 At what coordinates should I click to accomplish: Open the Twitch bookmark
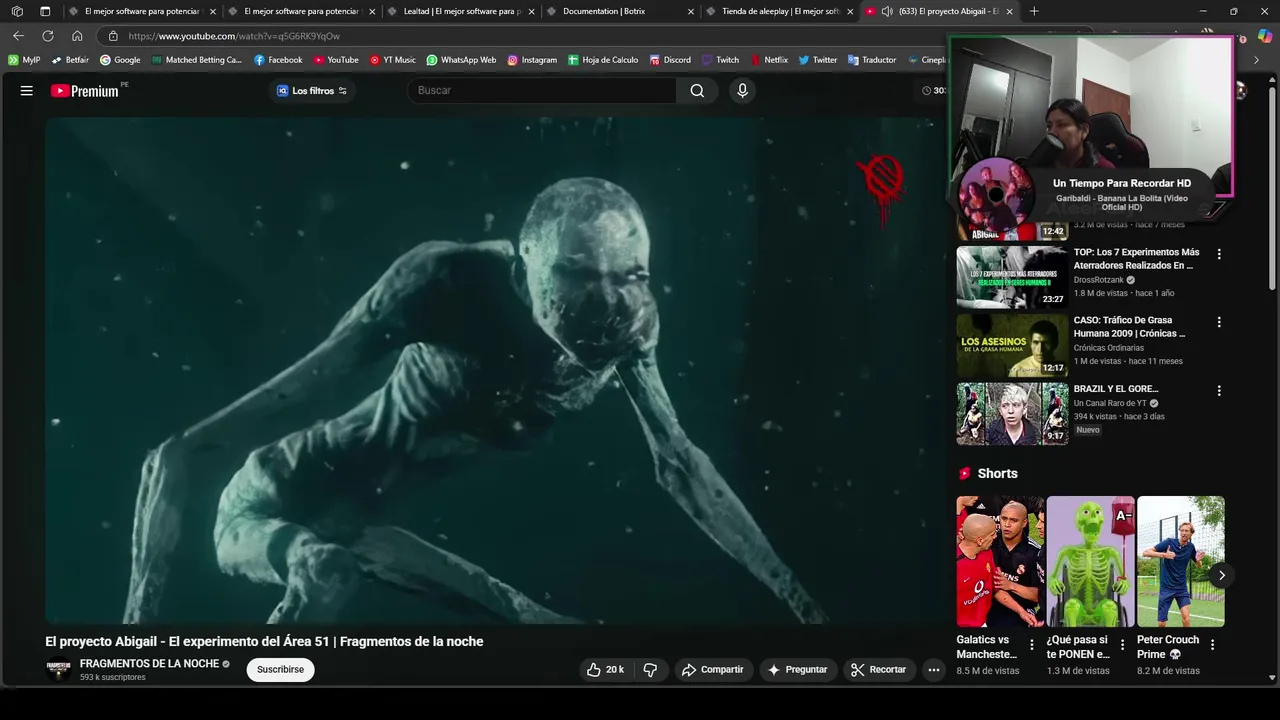720,60
